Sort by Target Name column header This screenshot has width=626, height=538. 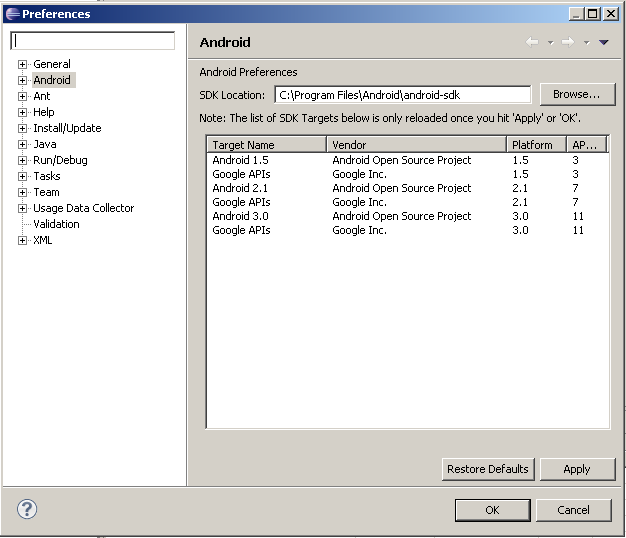point(267,144)
